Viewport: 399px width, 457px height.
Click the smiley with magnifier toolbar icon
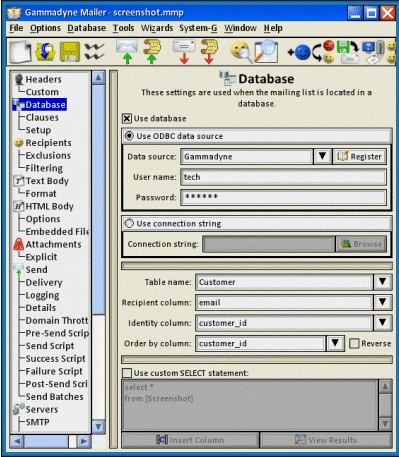241,52
